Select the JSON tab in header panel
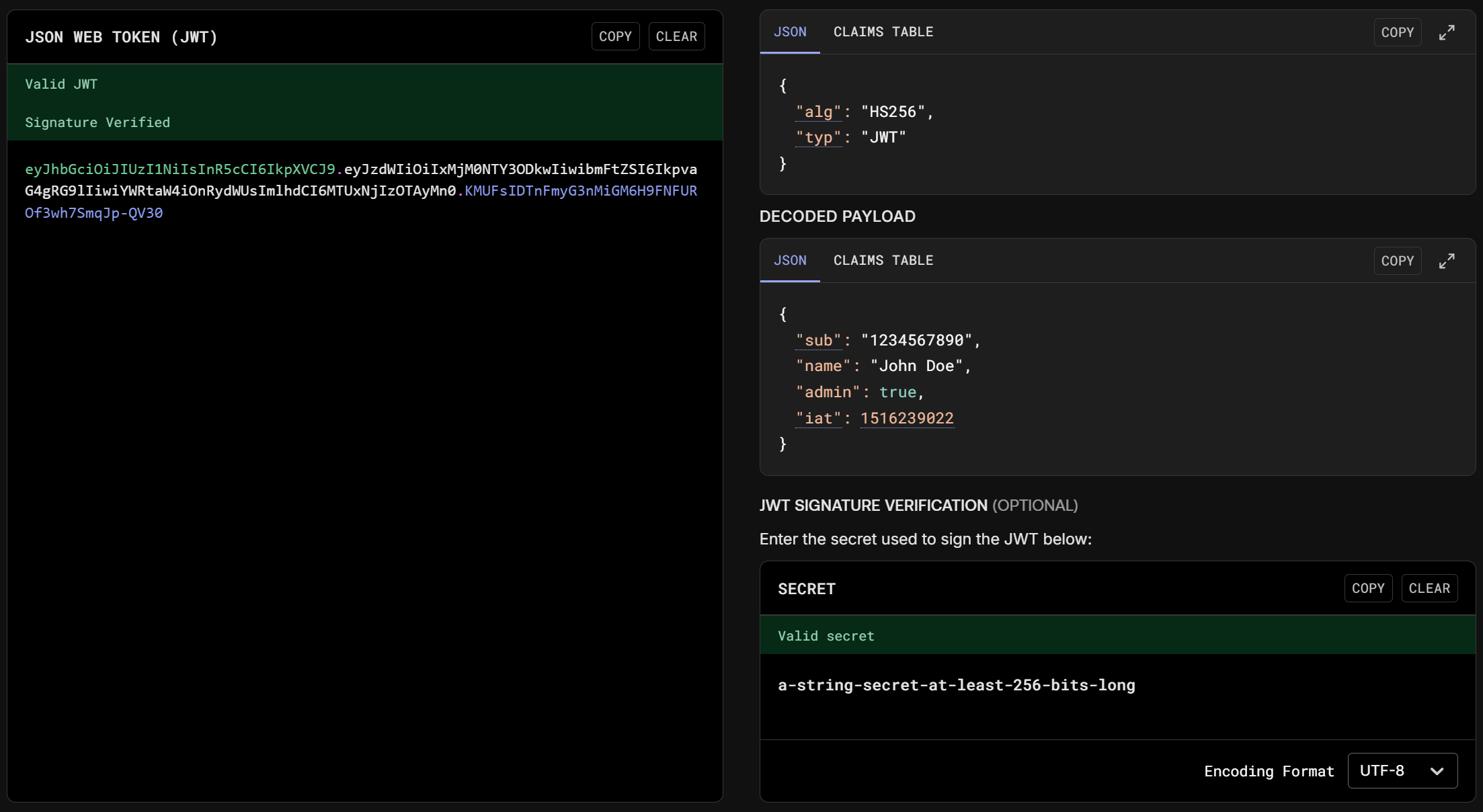The width and height of the screenshot is (1483, 812). [x=789, y=32]
